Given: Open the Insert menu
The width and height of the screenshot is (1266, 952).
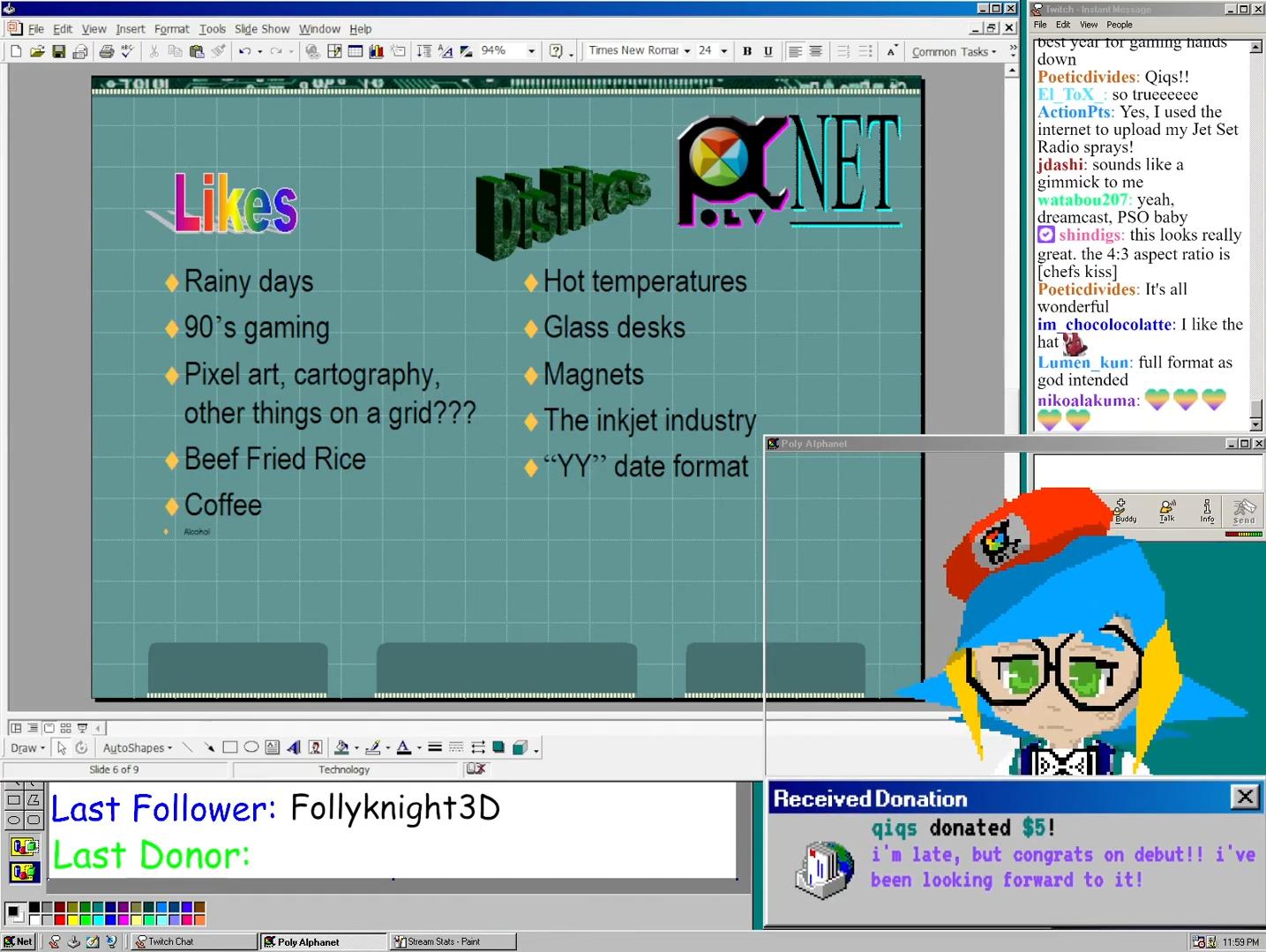Looking at the screenshot, I should [131, 29].
